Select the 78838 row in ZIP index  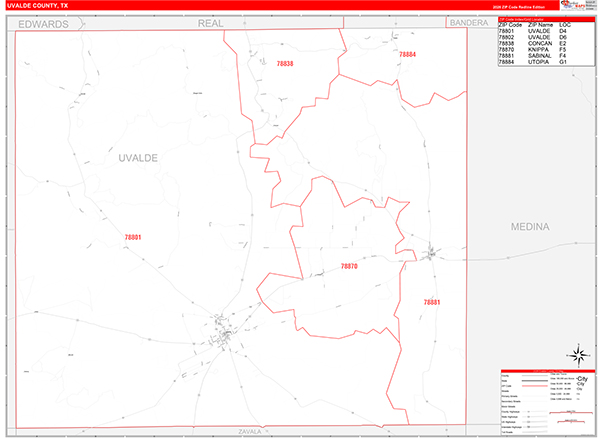[x=546, y=43]
